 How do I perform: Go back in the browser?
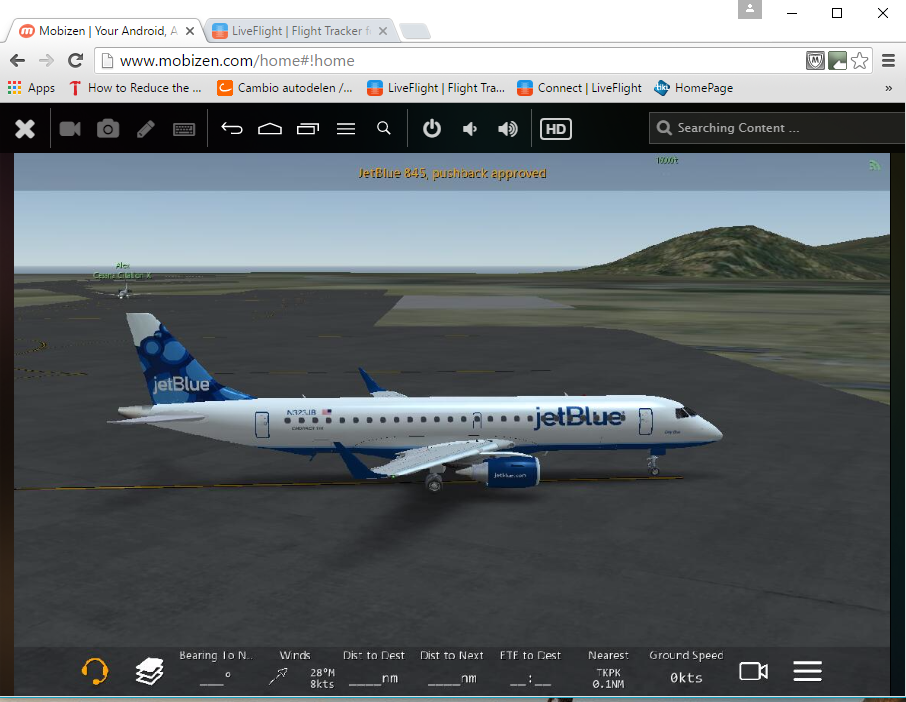pos(17,60)
